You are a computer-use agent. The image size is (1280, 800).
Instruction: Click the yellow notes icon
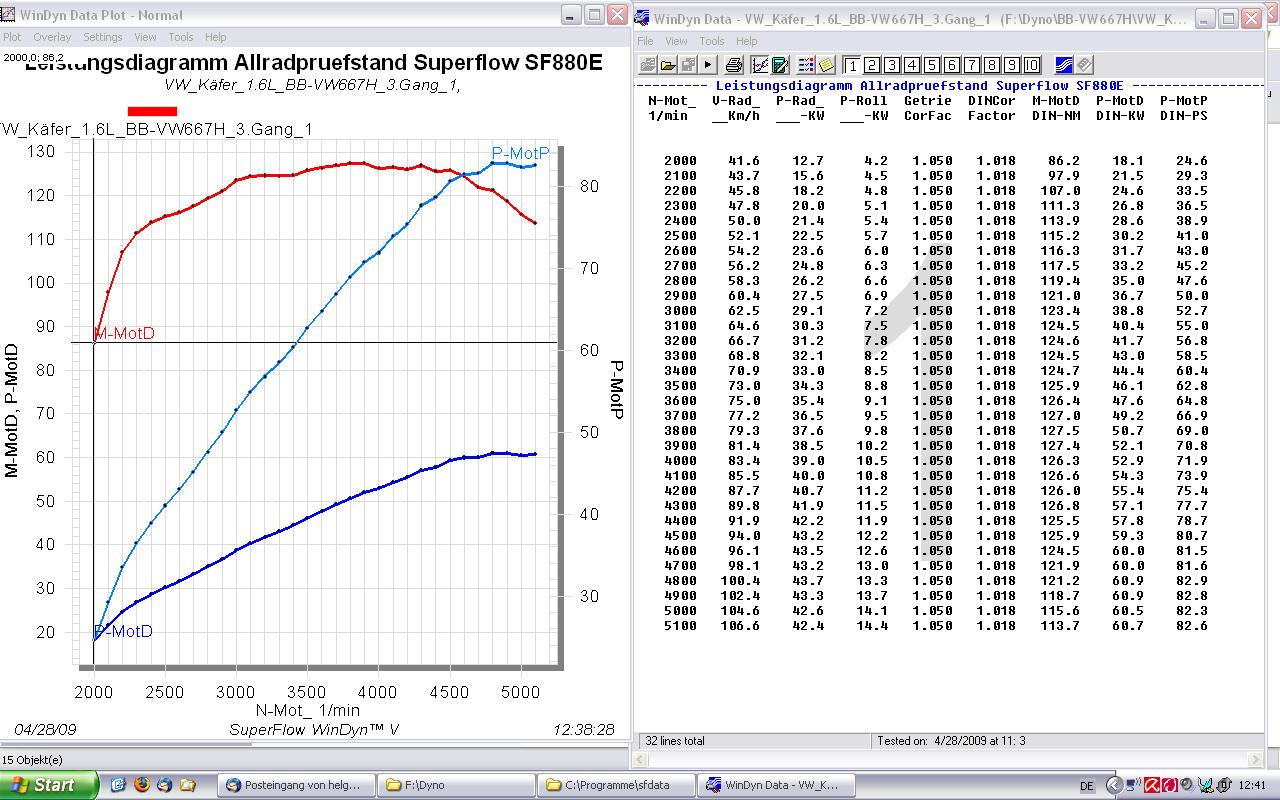826,65
